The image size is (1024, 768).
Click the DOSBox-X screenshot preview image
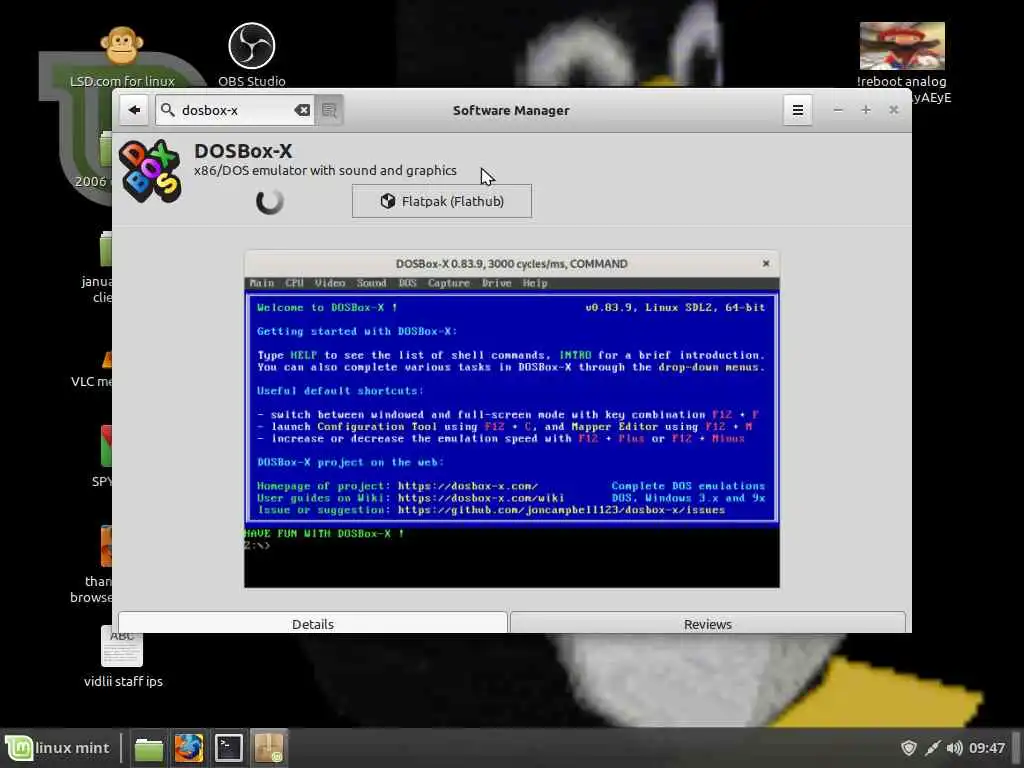click(512, 419)
